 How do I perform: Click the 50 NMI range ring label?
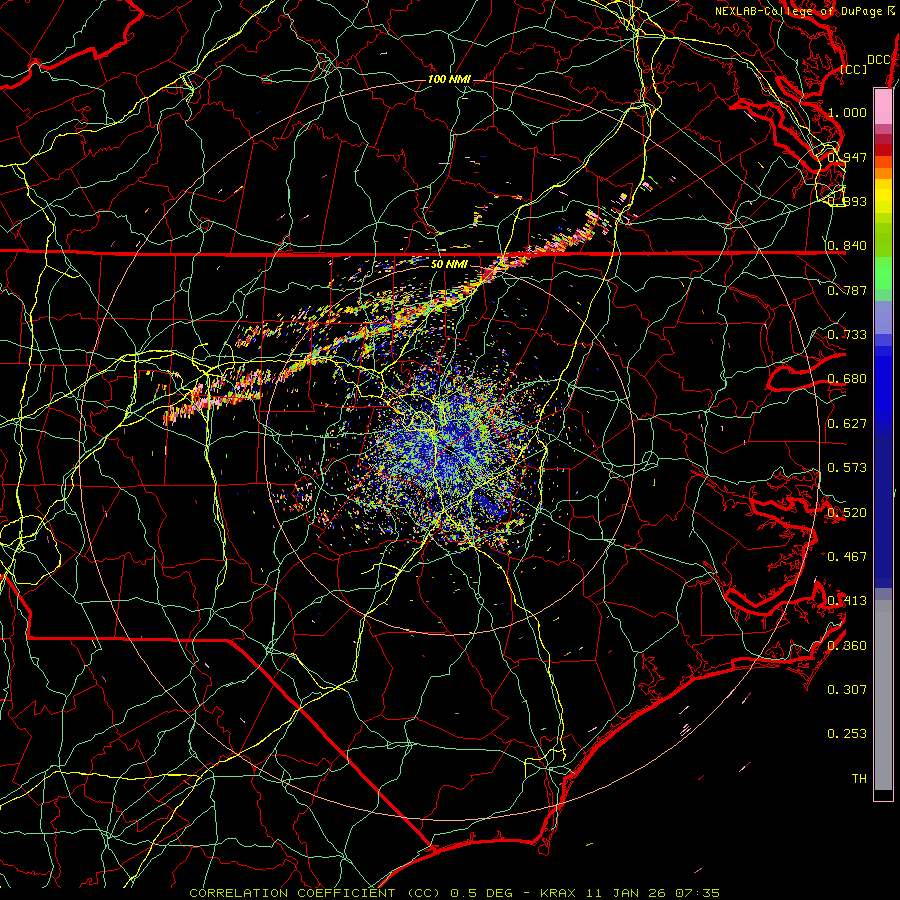point(449,265)
